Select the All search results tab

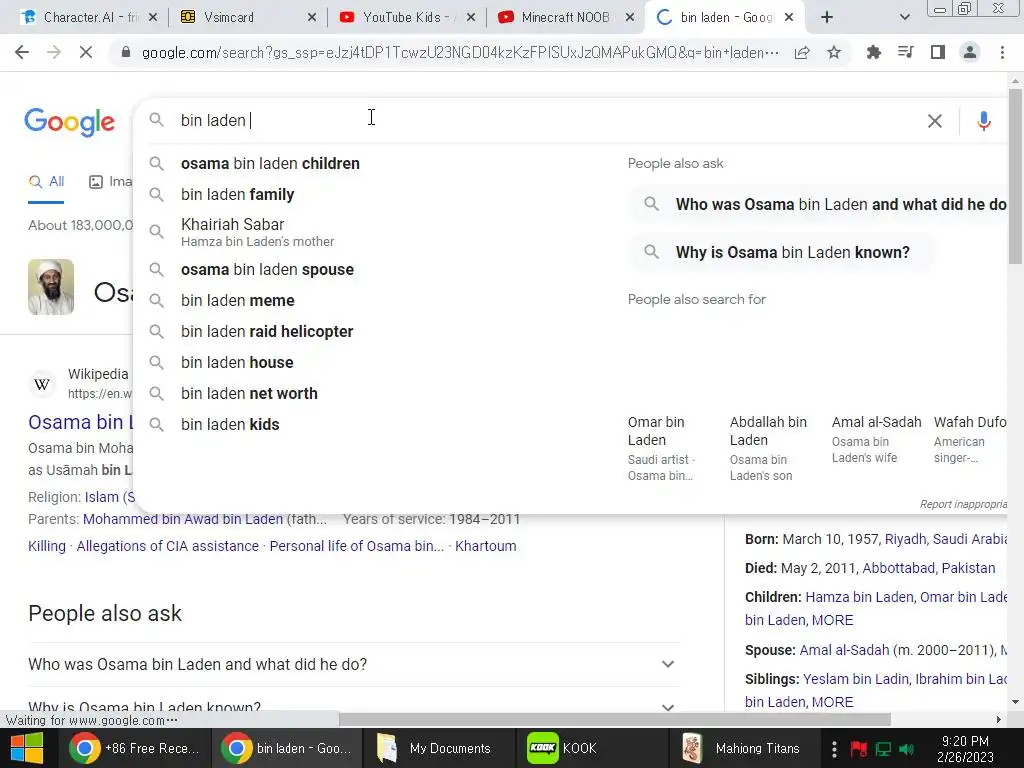coord(46,182)
